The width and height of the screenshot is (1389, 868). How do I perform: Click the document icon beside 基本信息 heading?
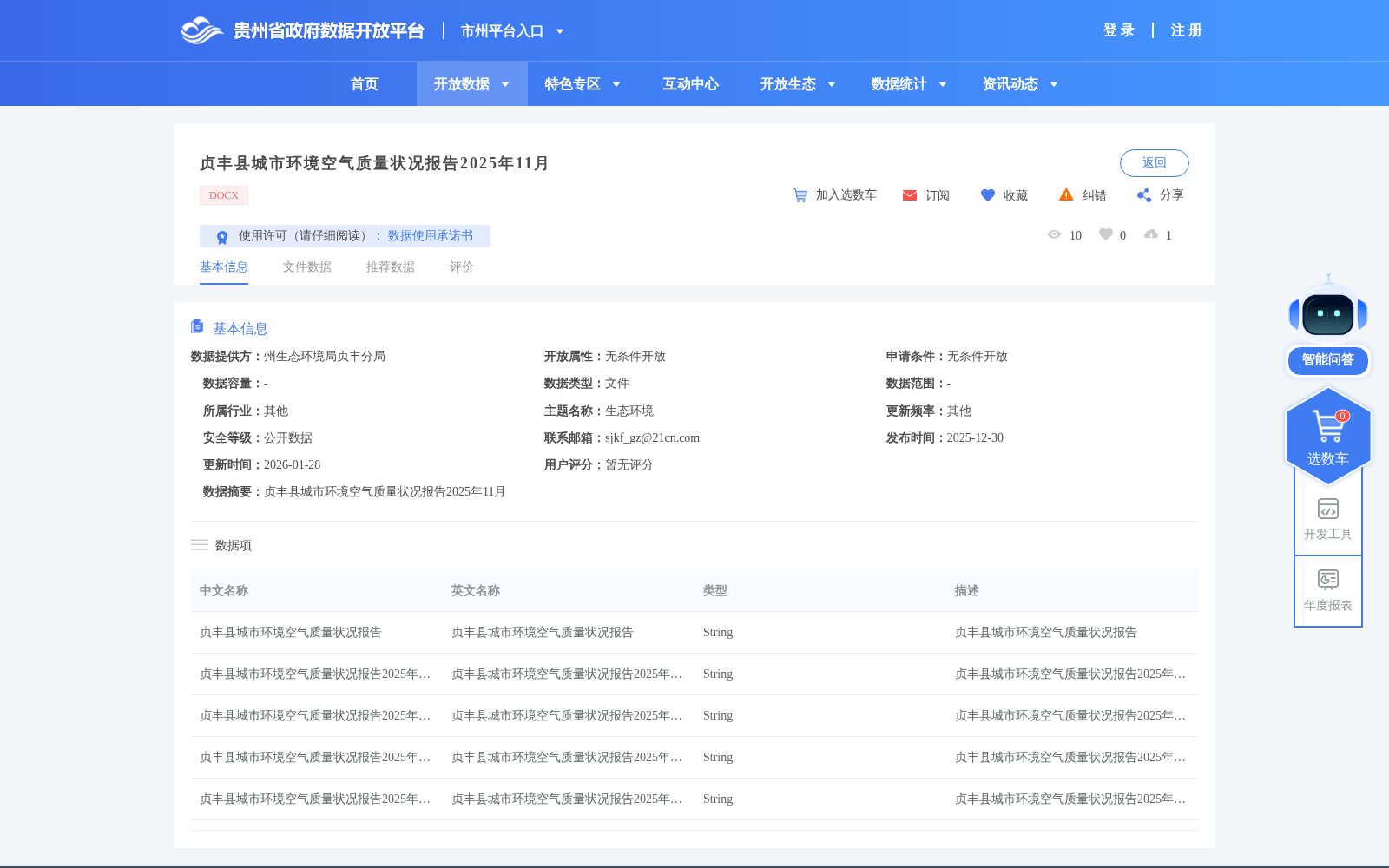[x=197, y=327]
